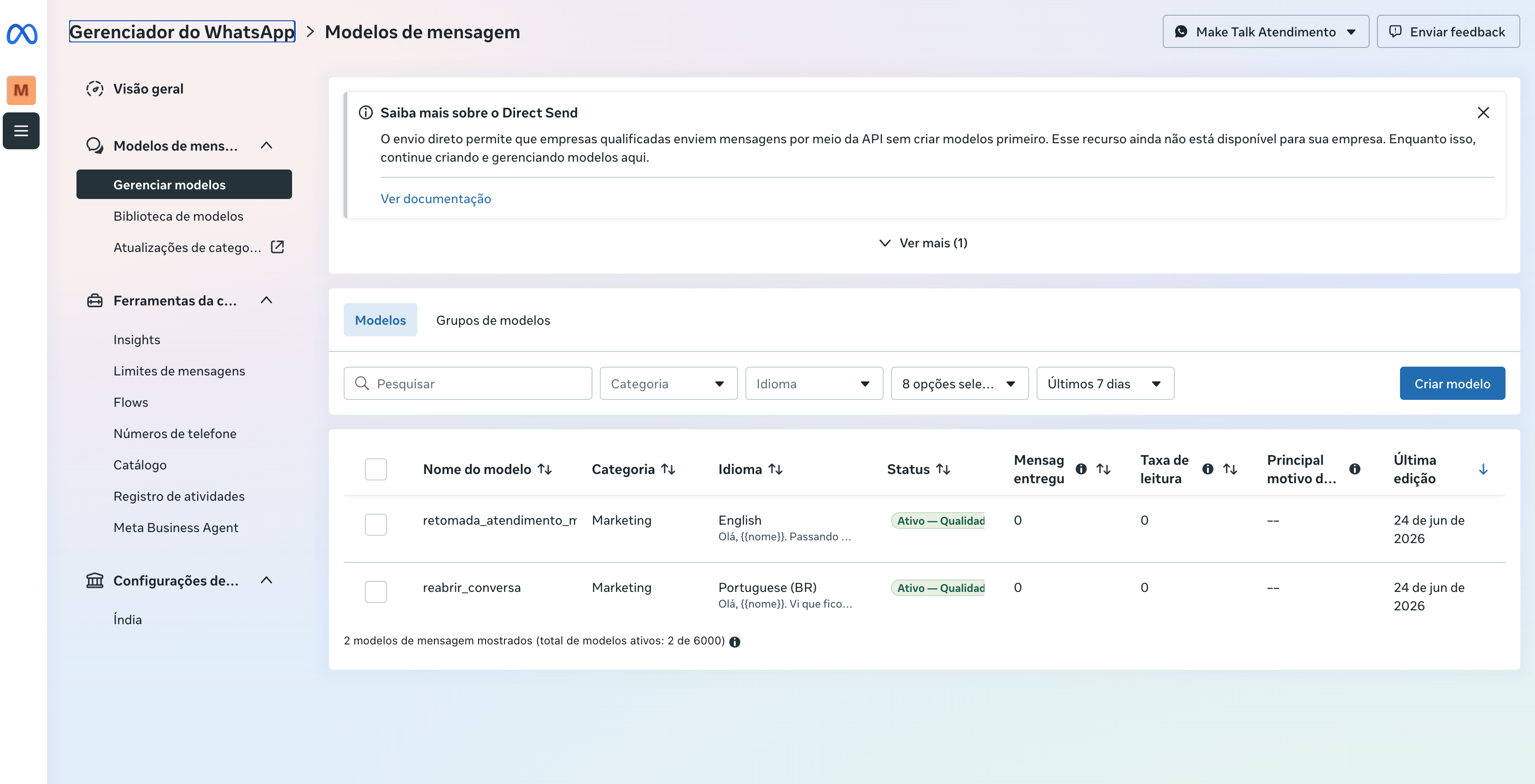Click the Configurações bank building icon
Image resolution: width=1535 pixels, height=784 pixels.
(x=95, y=580)
